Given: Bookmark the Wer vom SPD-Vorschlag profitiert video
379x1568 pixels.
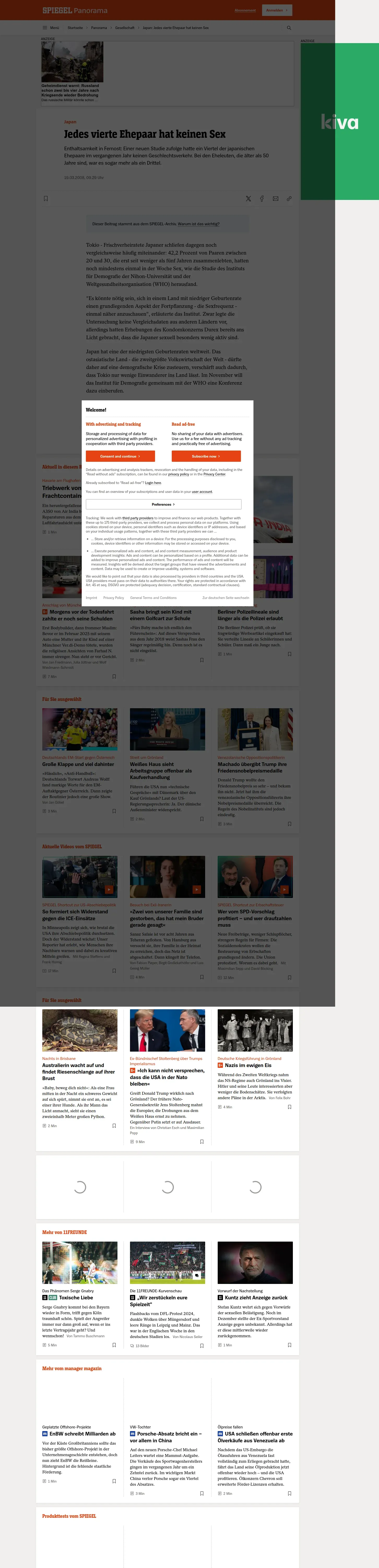Looking at the screenshot, I should point(289,978).
